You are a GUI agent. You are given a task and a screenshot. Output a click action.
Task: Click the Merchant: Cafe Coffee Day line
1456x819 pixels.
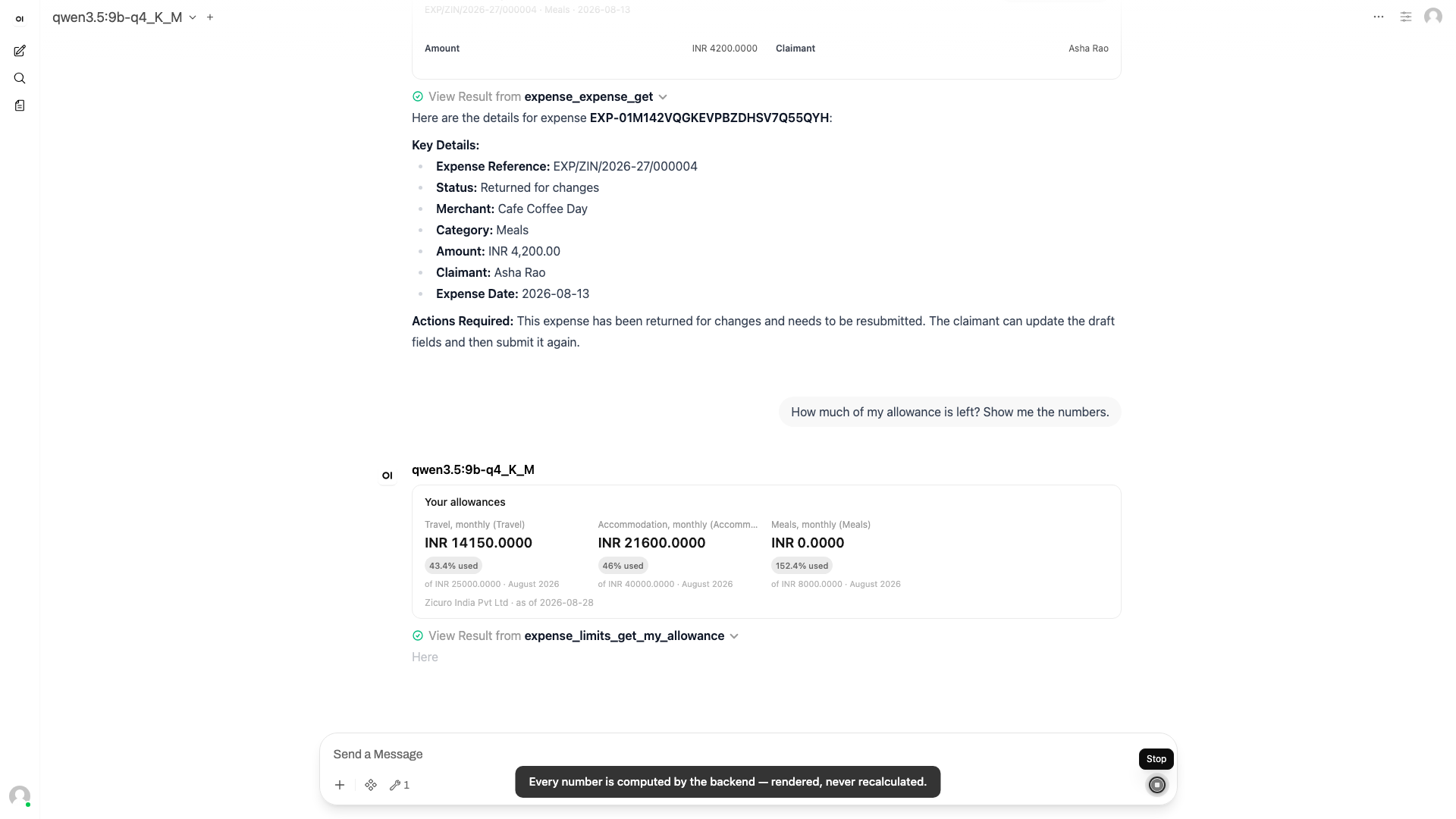point(512,209)
